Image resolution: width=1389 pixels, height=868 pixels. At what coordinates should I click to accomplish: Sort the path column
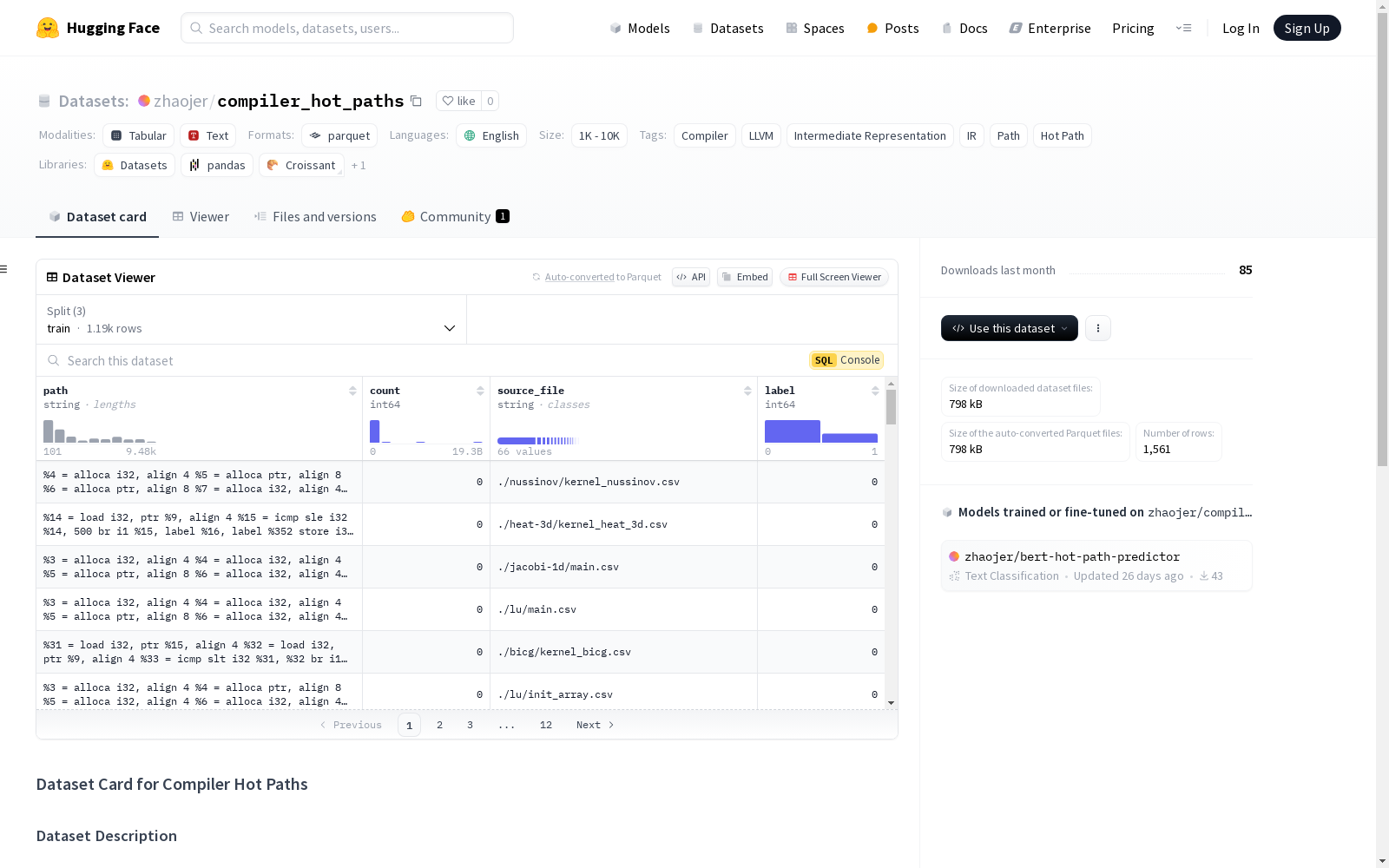pos(352,391)
